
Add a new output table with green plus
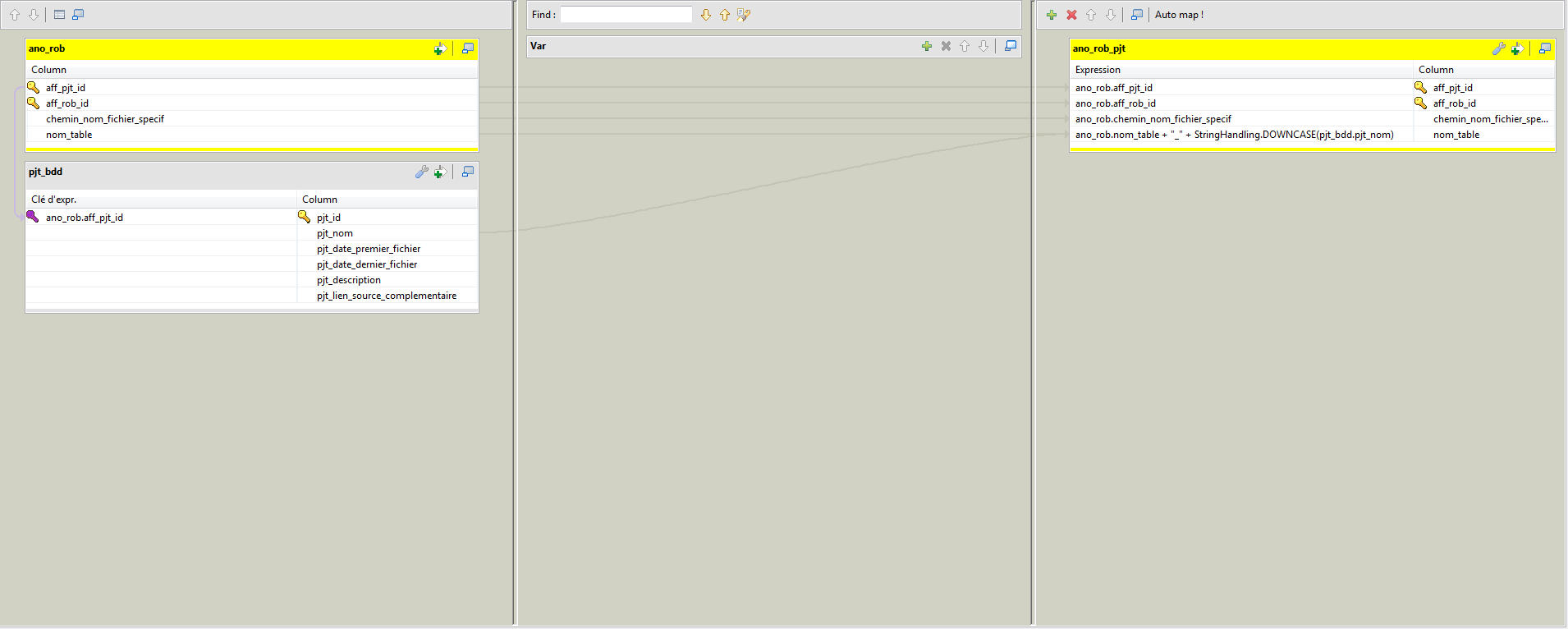(x=1052, y=15)
